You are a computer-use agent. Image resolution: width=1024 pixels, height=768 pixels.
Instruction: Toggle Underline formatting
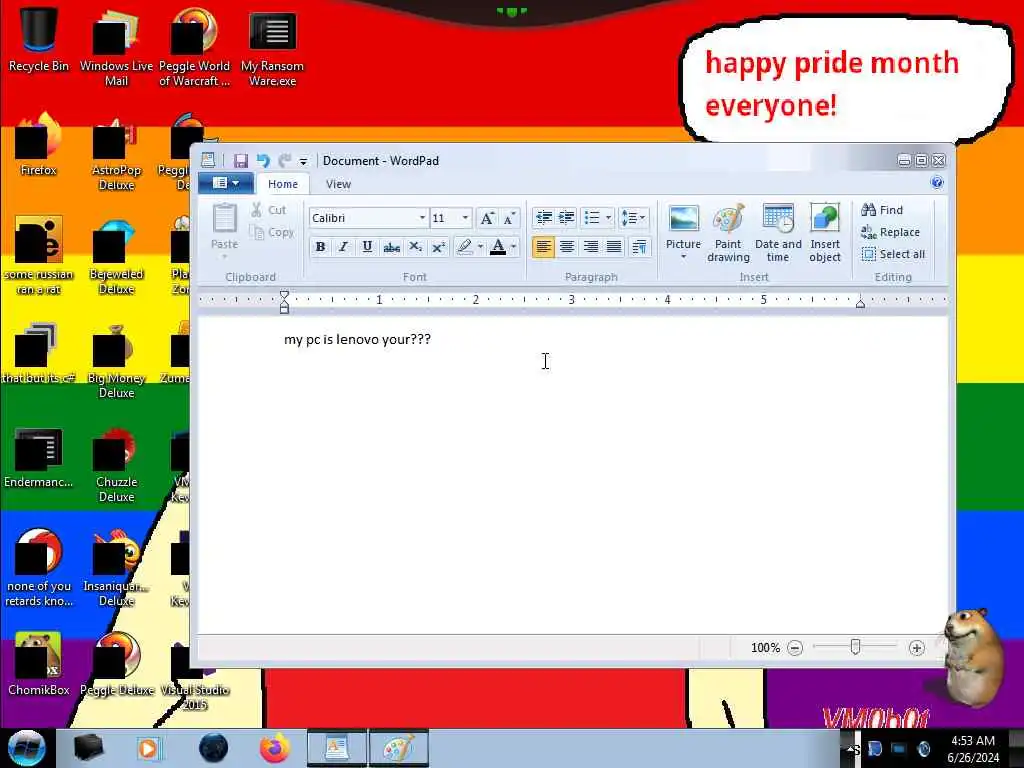pyautogui.click(x=367, y=247)
